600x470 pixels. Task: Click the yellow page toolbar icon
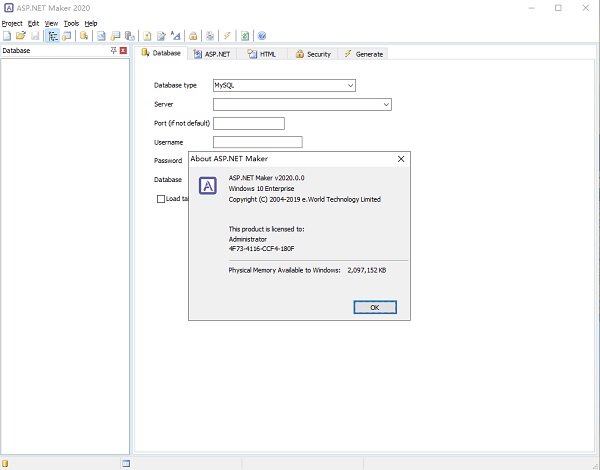pos(147,36)
